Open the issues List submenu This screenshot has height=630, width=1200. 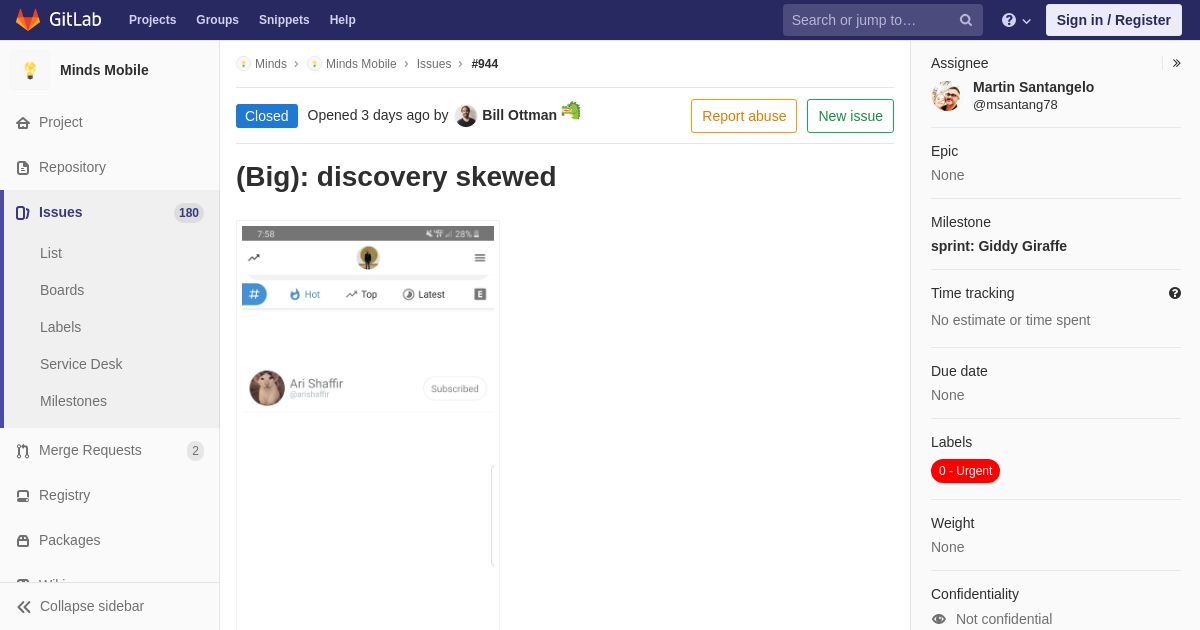pyautogui.click(x=51, y=253)
